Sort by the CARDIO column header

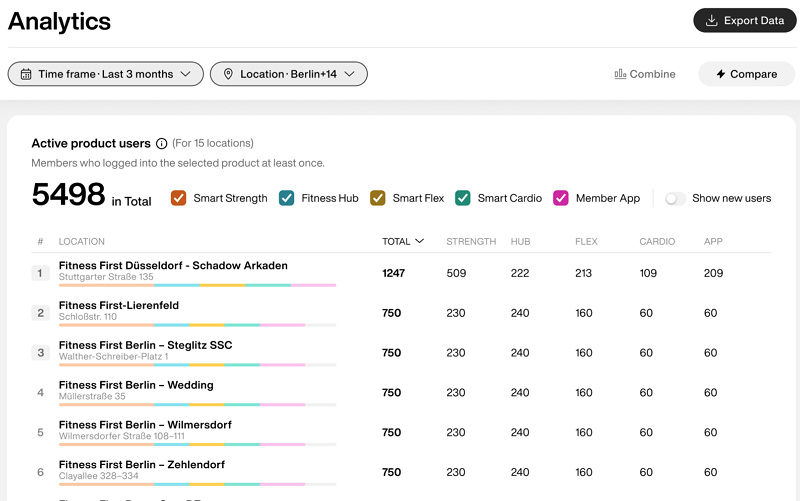(657, 241)
